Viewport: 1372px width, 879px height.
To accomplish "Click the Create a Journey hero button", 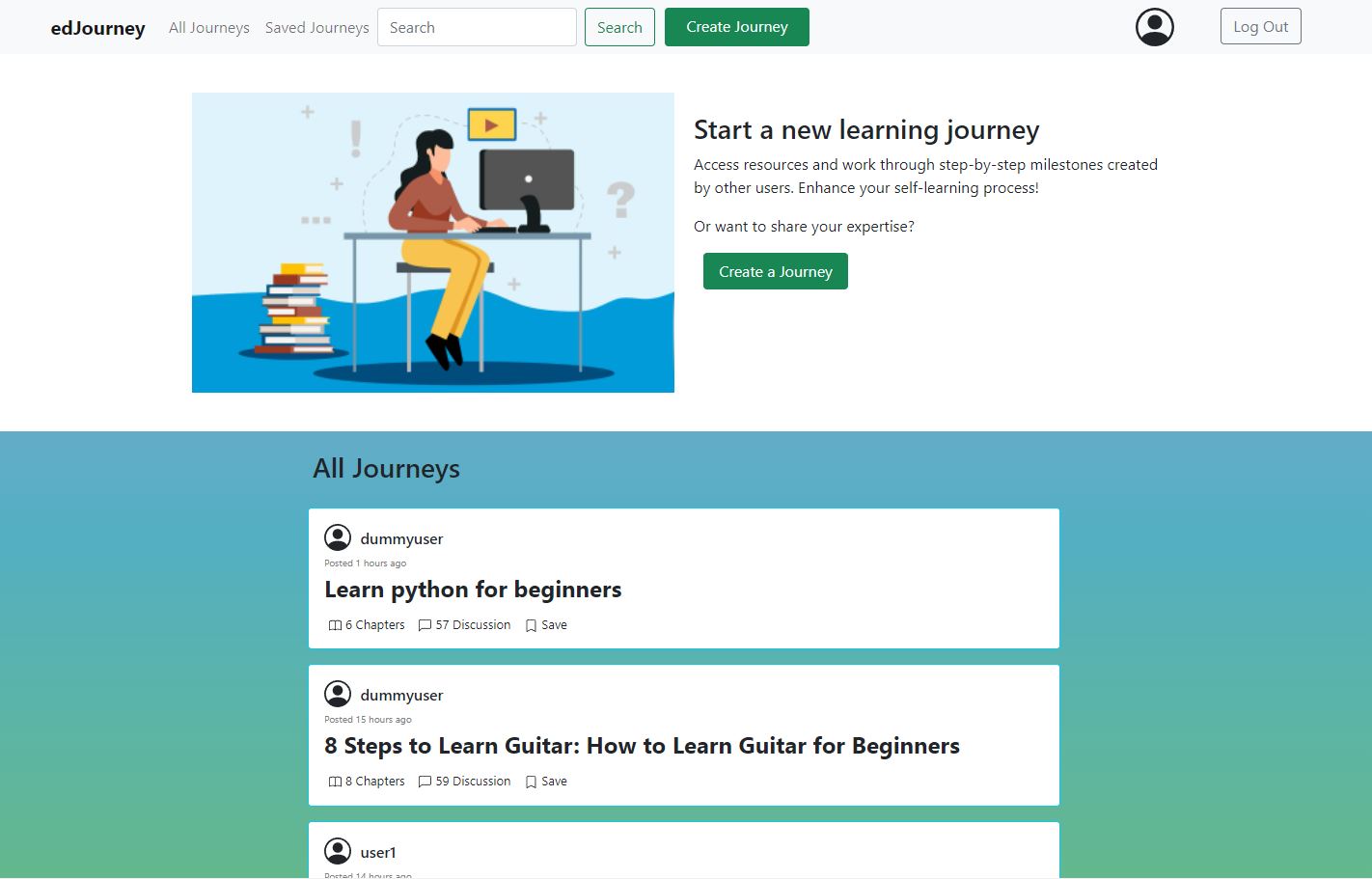I will click(x=776, y=271).
